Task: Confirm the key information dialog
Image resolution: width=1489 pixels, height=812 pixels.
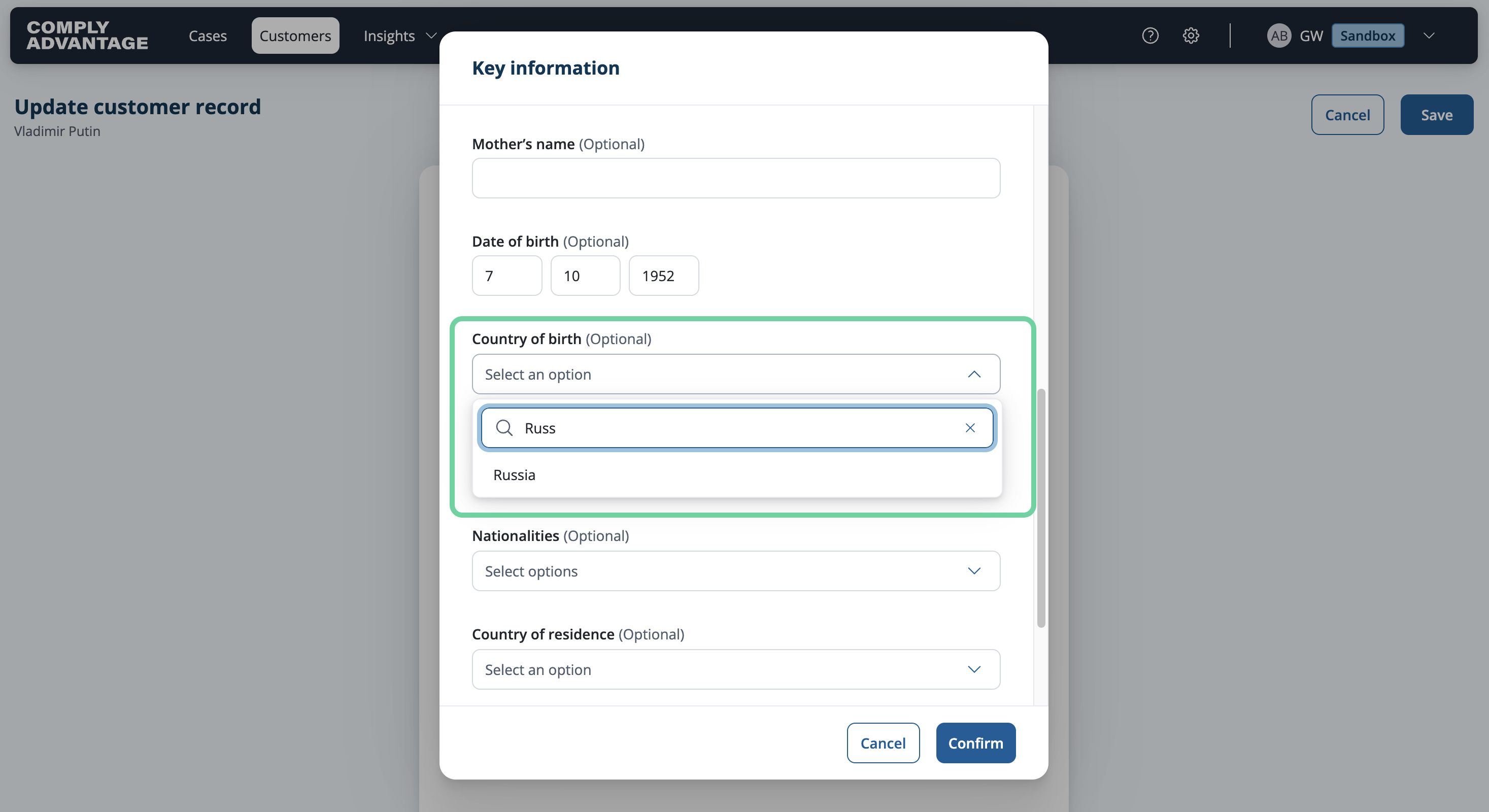Action: point(976,743)
